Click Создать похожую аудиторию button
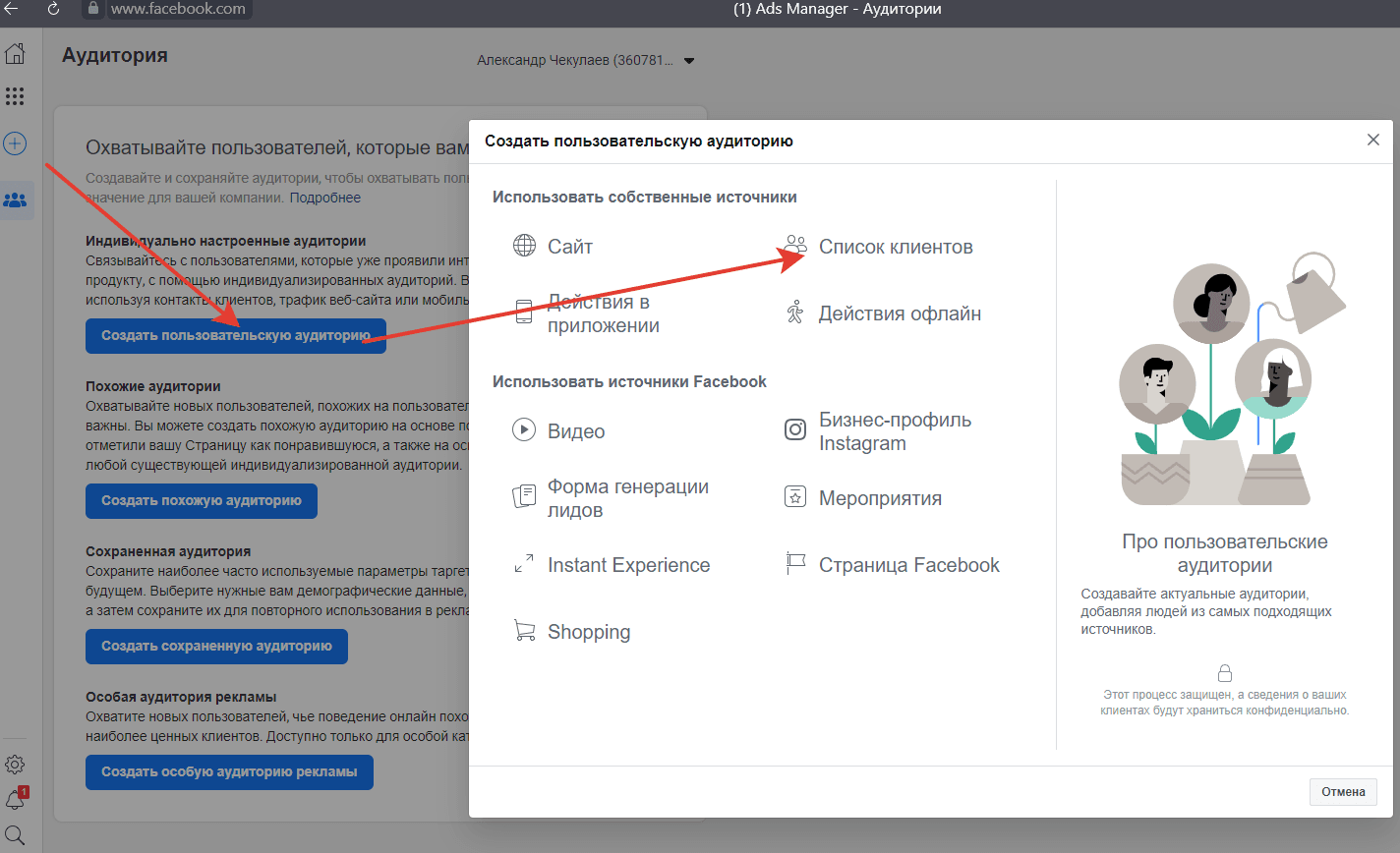1400x853 pixels. pyautogui.click(x=202, y=500)
